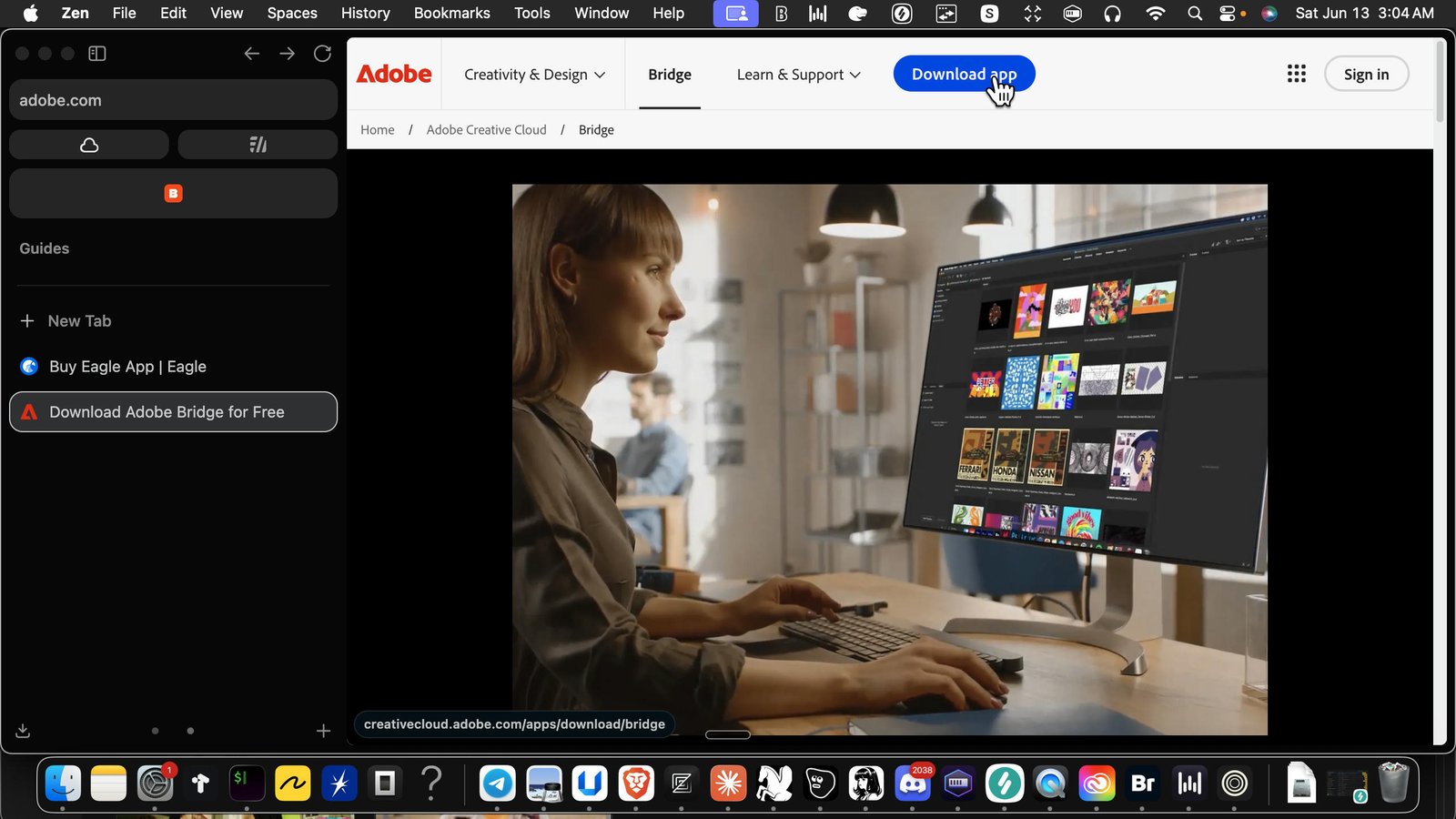Open Spotlight search in menu bar
Image resolution: width=1456 pixels, height=819 pixels.
point(1195,13)
